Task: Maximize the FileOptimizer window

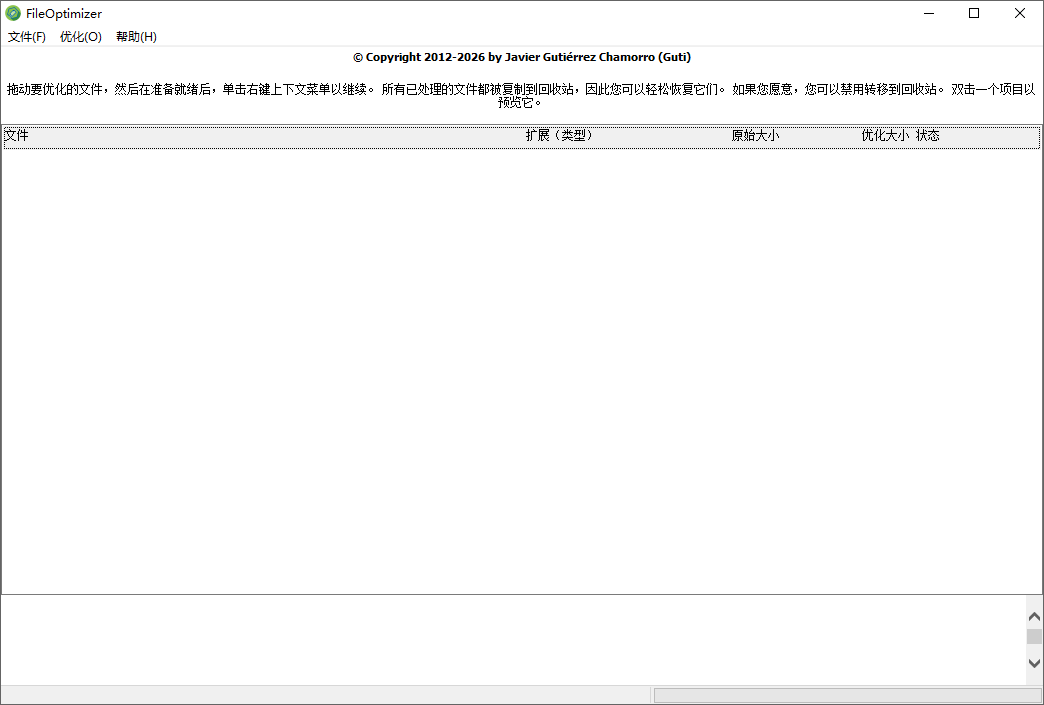Action: (x=974, y=13)
